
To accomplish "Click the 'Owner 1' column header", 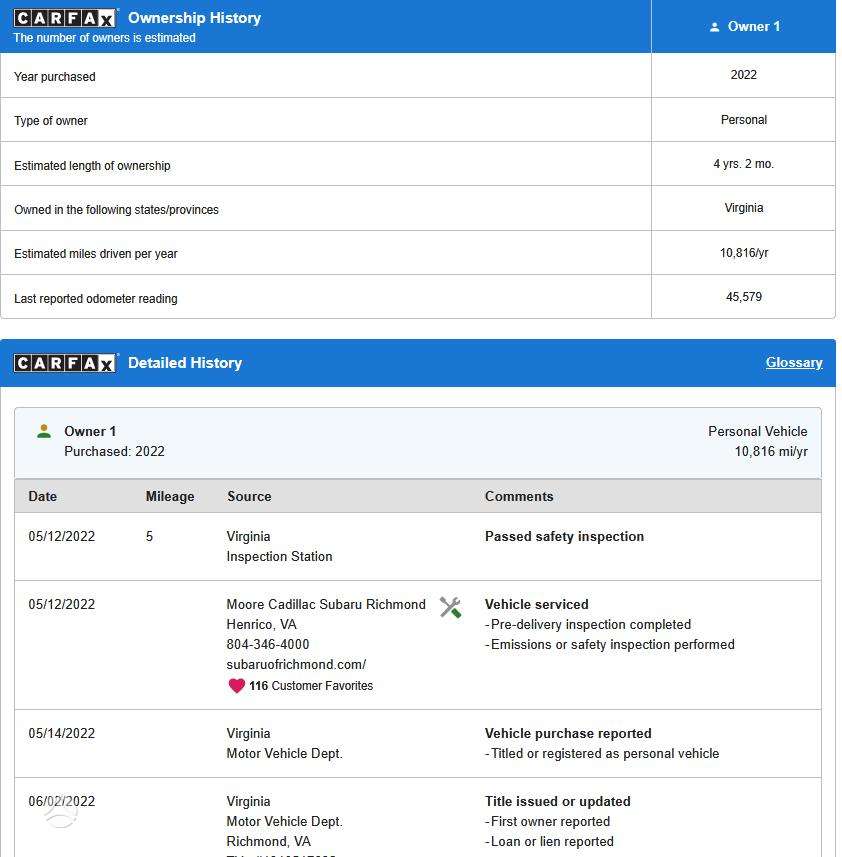I will [x=753, y=26].
